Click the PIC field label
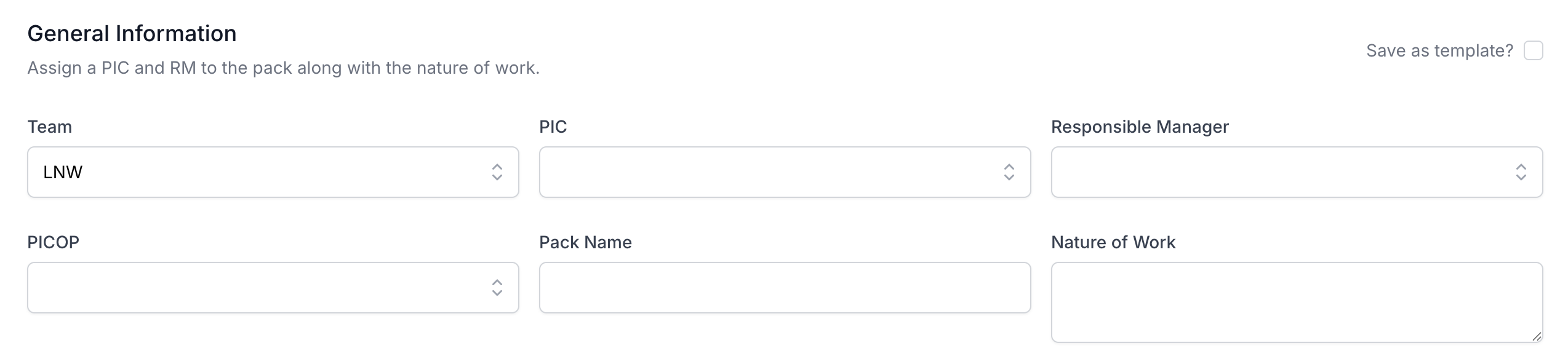Viewport: 1568px width, 354px height. [553, 127]
